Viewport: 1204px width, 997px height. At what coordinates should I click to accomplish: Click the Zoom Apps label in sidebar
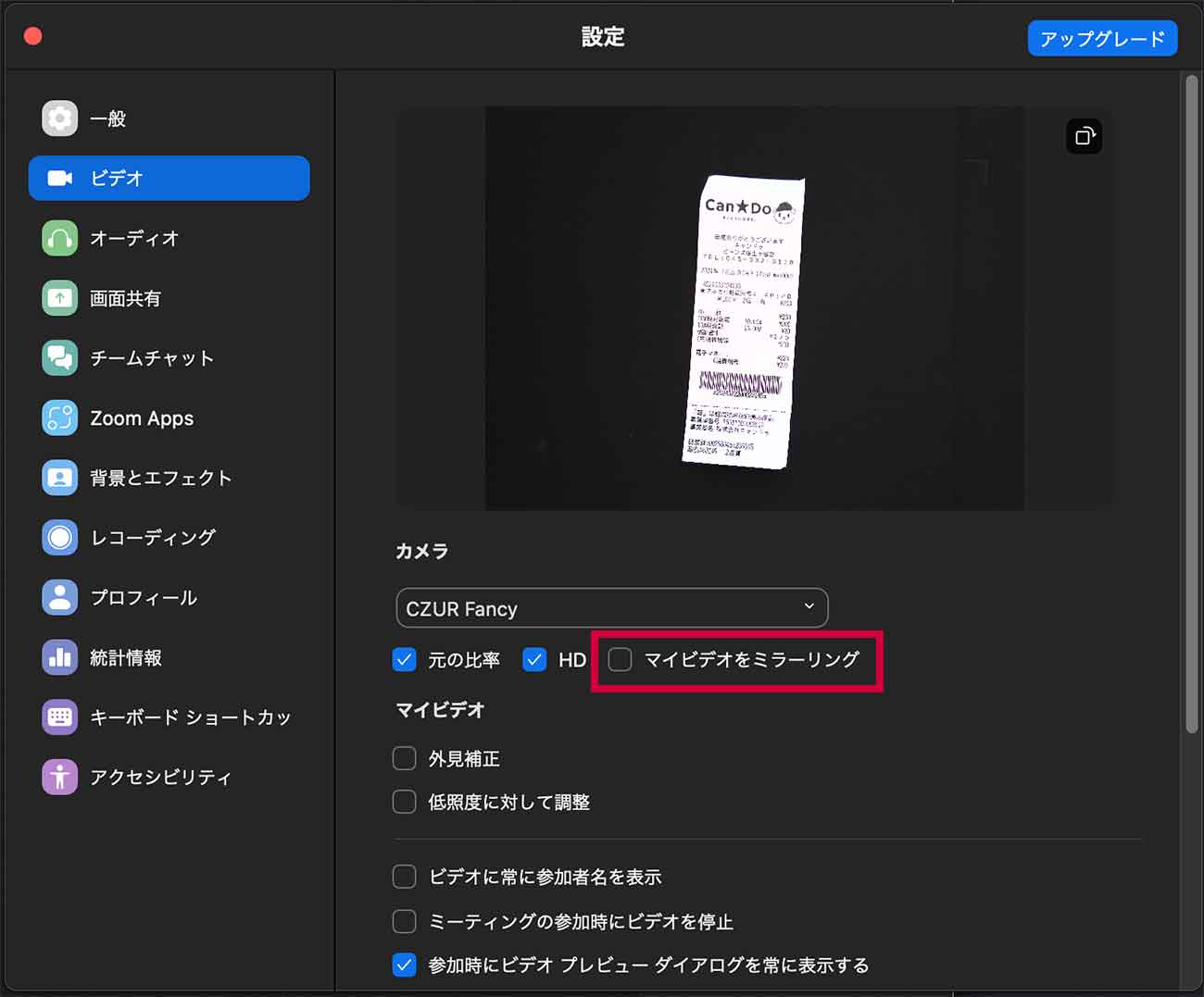click(142, 418)
